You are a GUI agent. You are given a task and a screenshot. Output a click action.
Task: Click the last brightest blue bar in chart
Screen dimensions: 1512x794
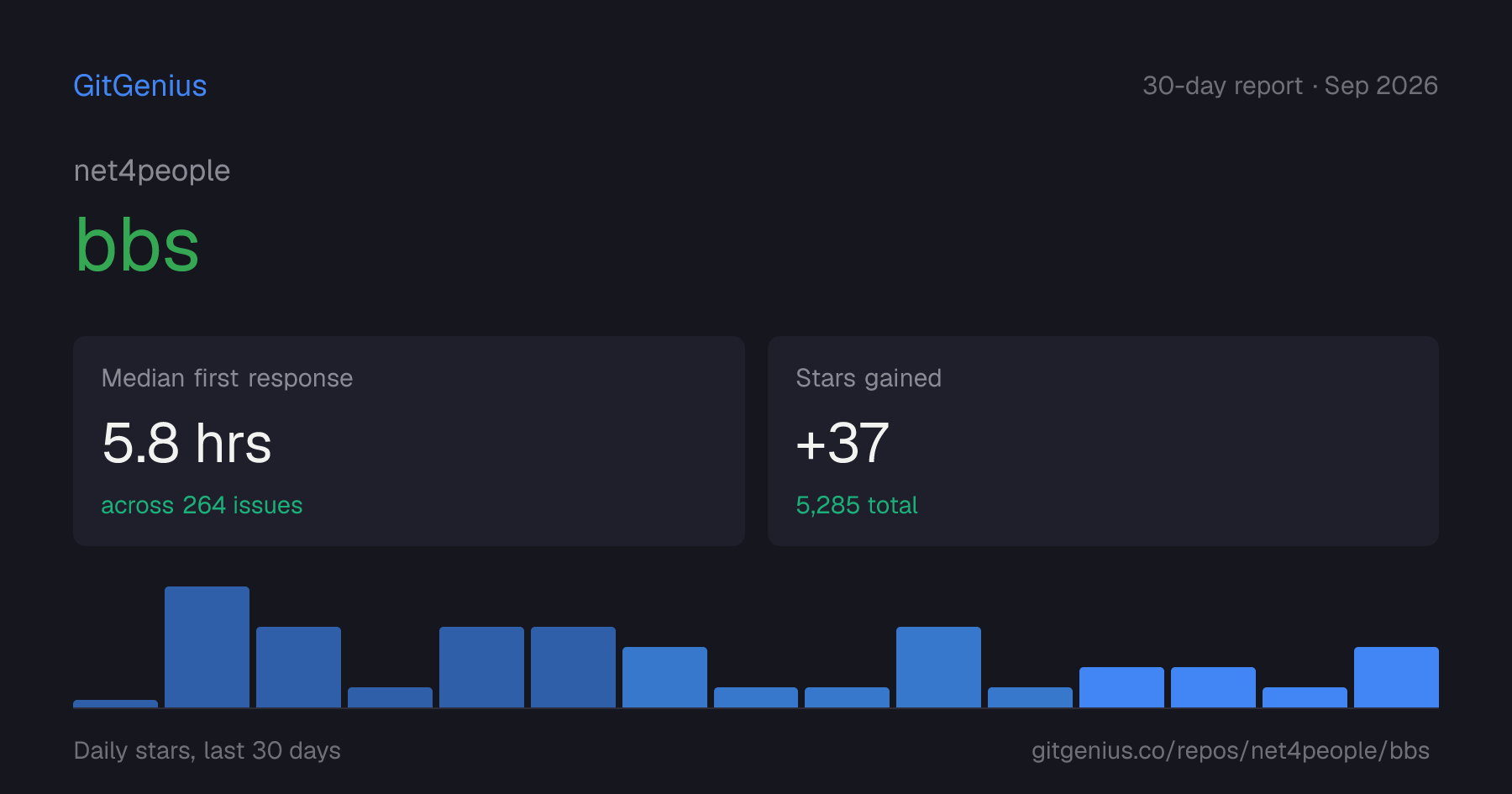click(x=1396, y=677)
